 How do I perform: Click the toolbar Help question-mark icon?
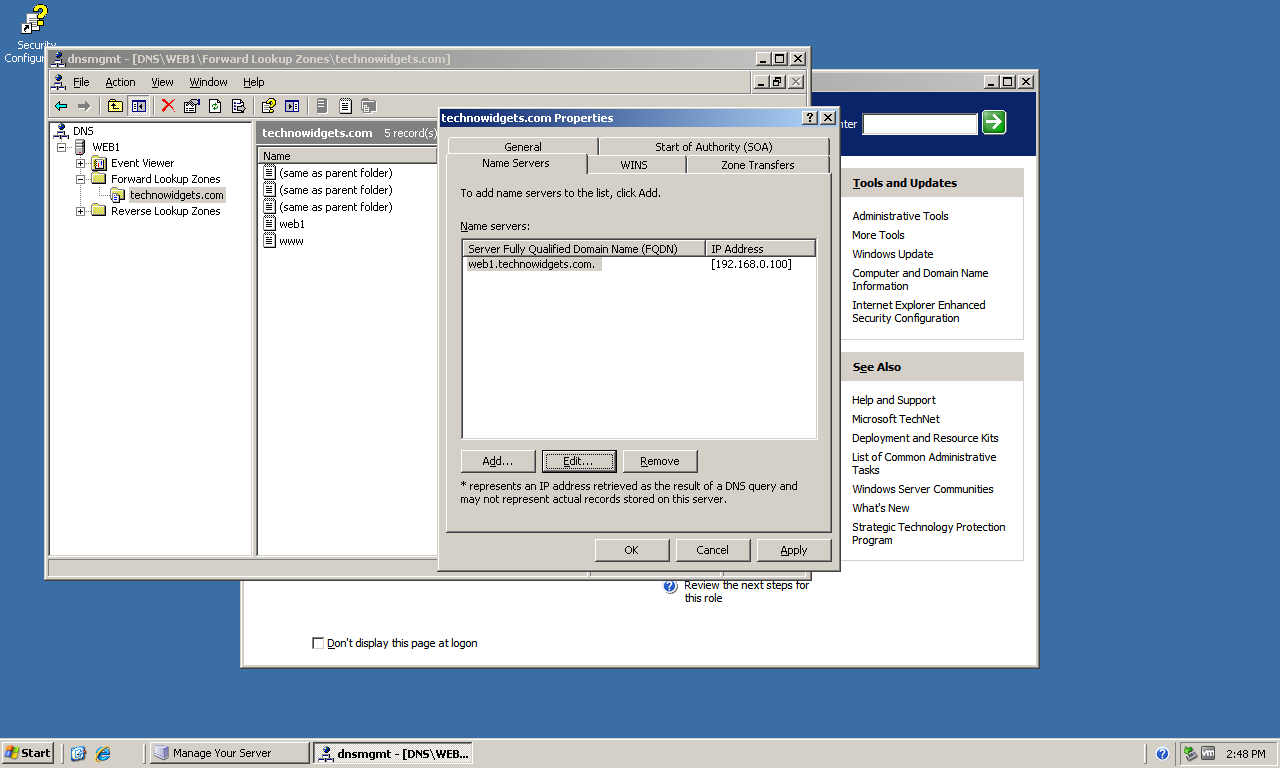(x=268, y=106)
